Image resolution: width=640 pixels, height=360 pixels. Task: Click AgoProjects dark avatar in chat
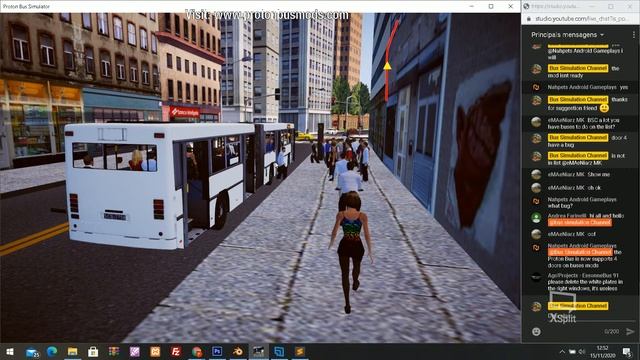coord(536,277)
